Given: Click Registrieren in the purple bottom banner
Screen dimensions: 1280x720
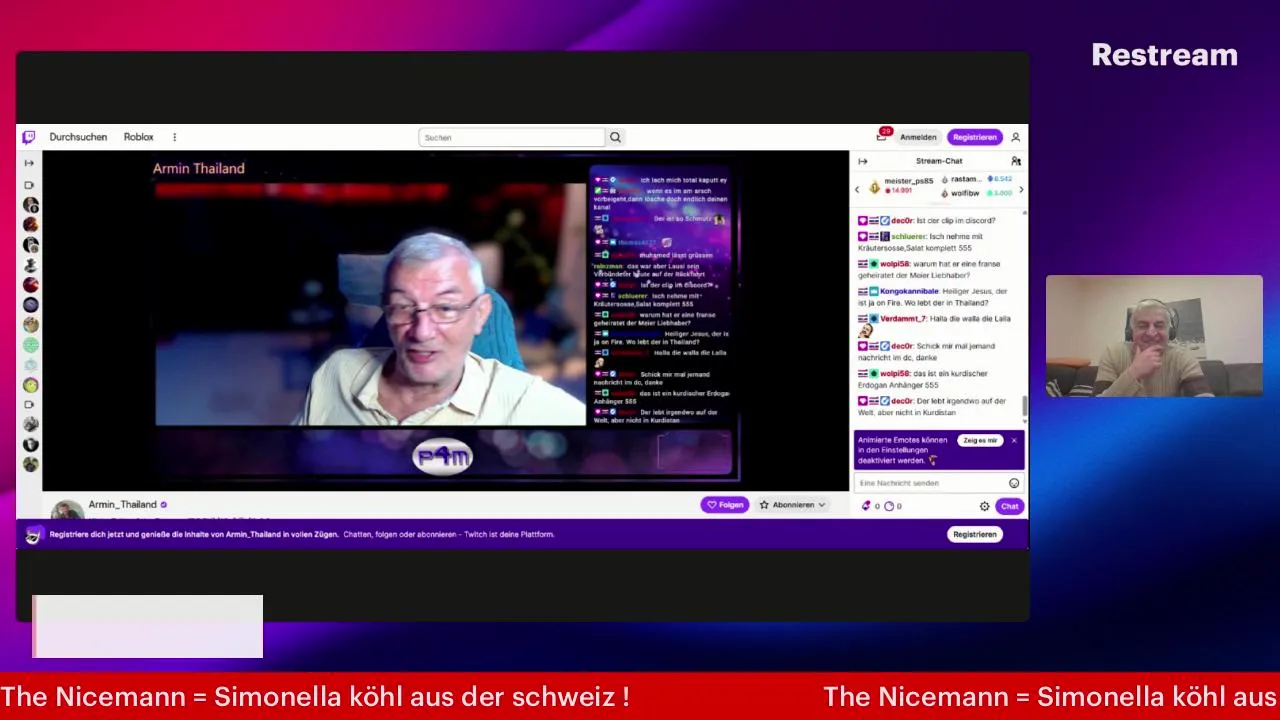Looking at the screenshot, I should (974, 534).
